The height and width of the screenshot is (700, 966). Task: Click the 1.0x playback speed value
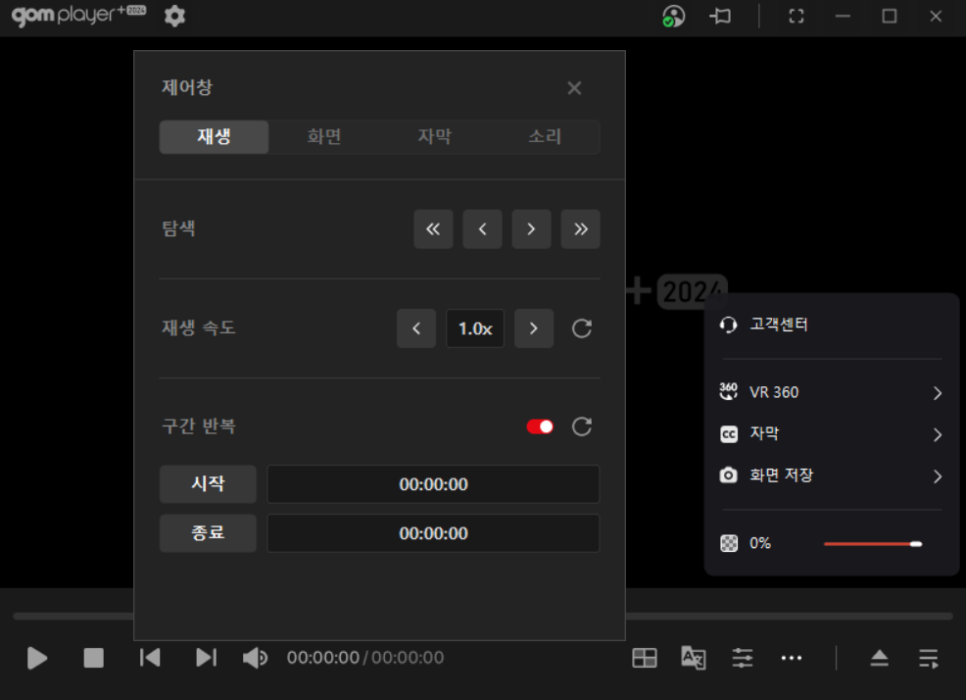tap(475, 328)
